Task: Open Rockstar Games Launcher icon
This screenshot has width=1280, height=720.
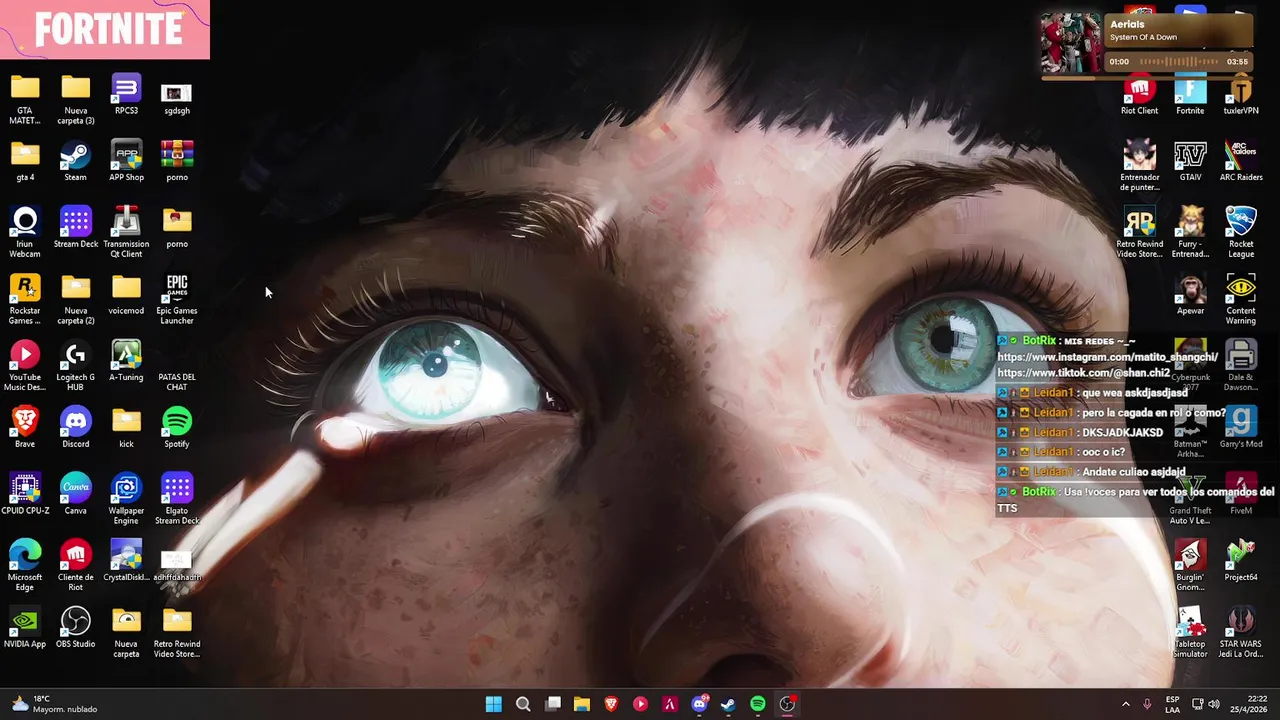Action: 25,300
